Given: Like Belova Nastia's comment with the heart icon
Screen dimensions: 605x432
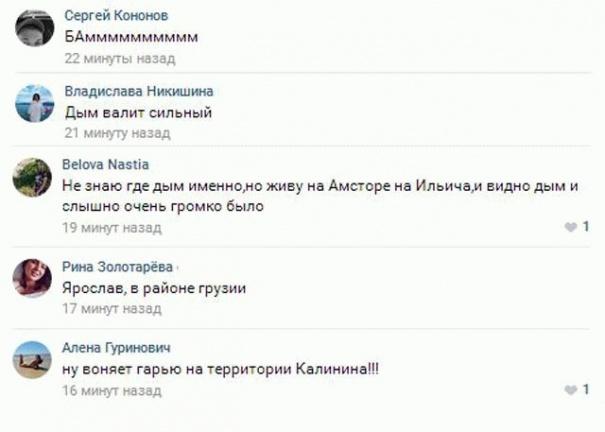Looking at the screenshot, I should tap(572, 228).
